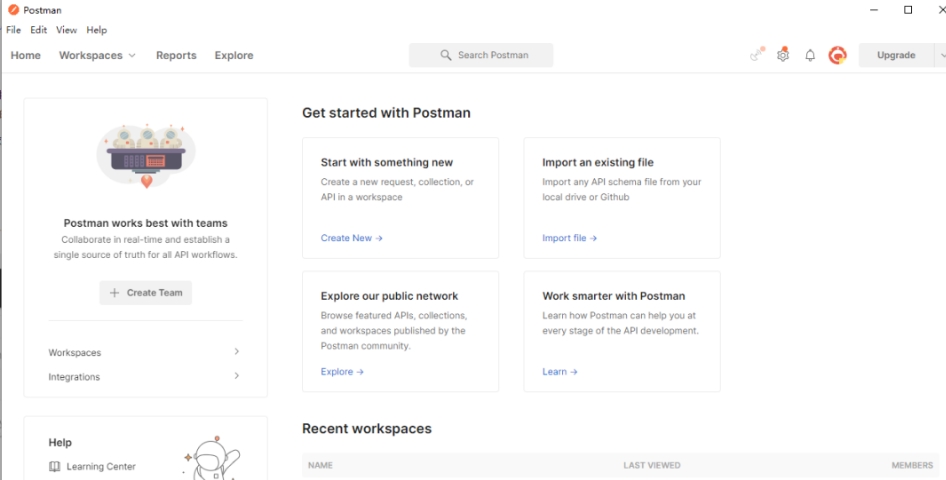946x480 pixels.
Task: Open the Help menu
Action: (x=97, y=30)
